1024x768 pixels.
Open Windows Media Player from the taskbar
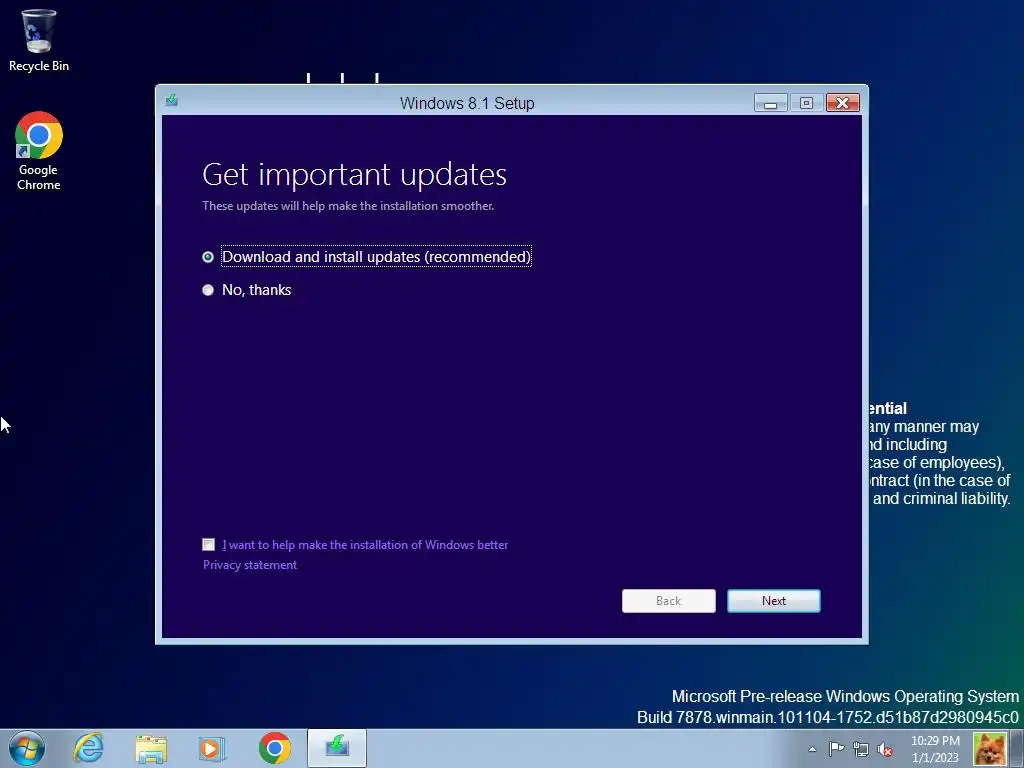coord(212,748)
